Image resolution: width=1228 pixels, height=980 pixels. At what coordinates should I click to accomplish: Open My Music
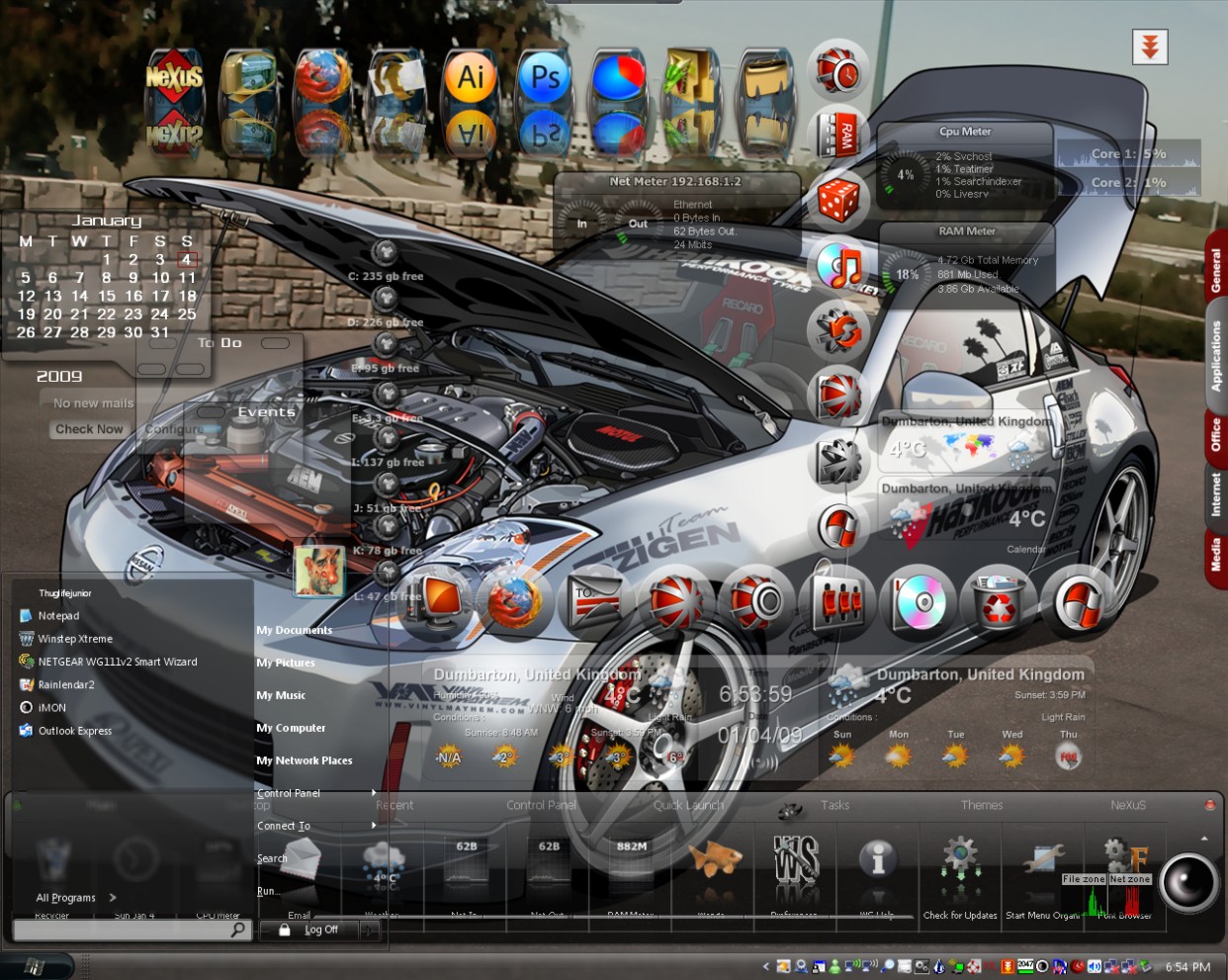281,695
